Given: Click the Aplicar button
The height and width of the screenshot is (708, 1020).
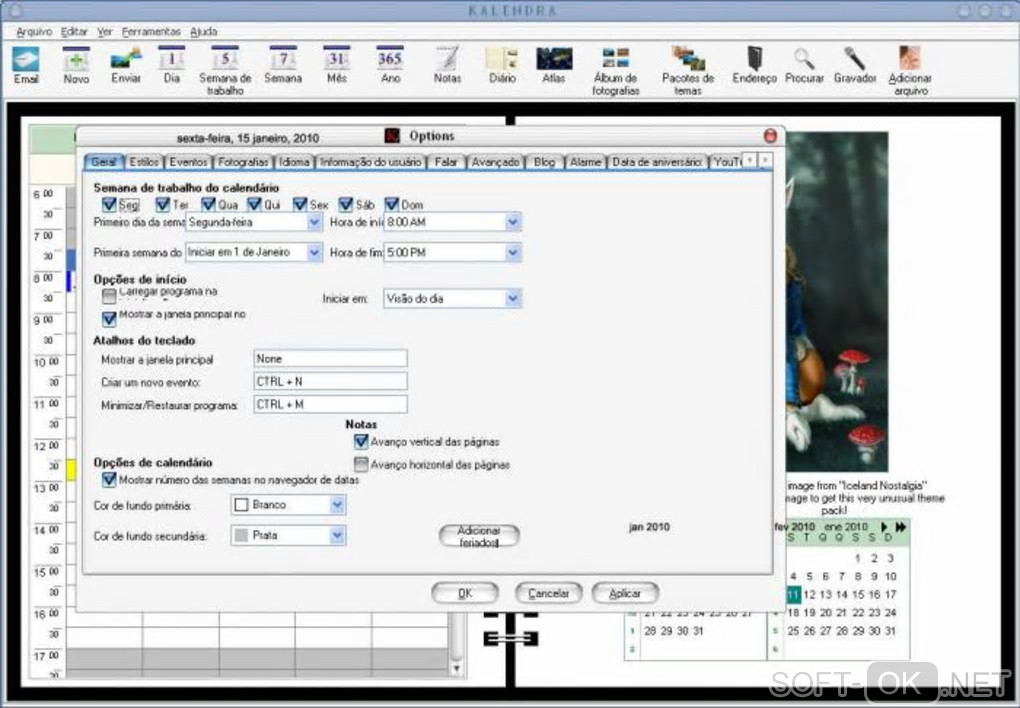Looking at the screenshot, I should click(x=625, y=593).
